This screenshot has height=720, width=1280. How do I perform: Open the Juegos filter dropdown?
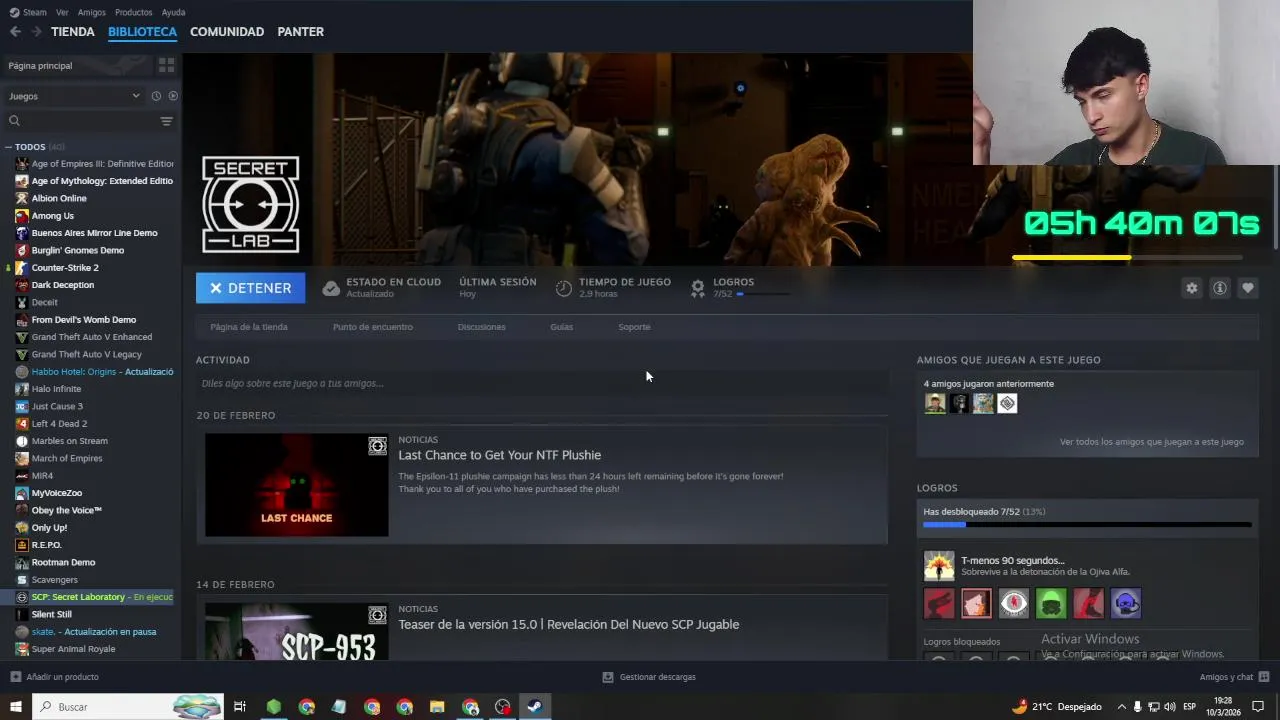click(x=75, y=96)
